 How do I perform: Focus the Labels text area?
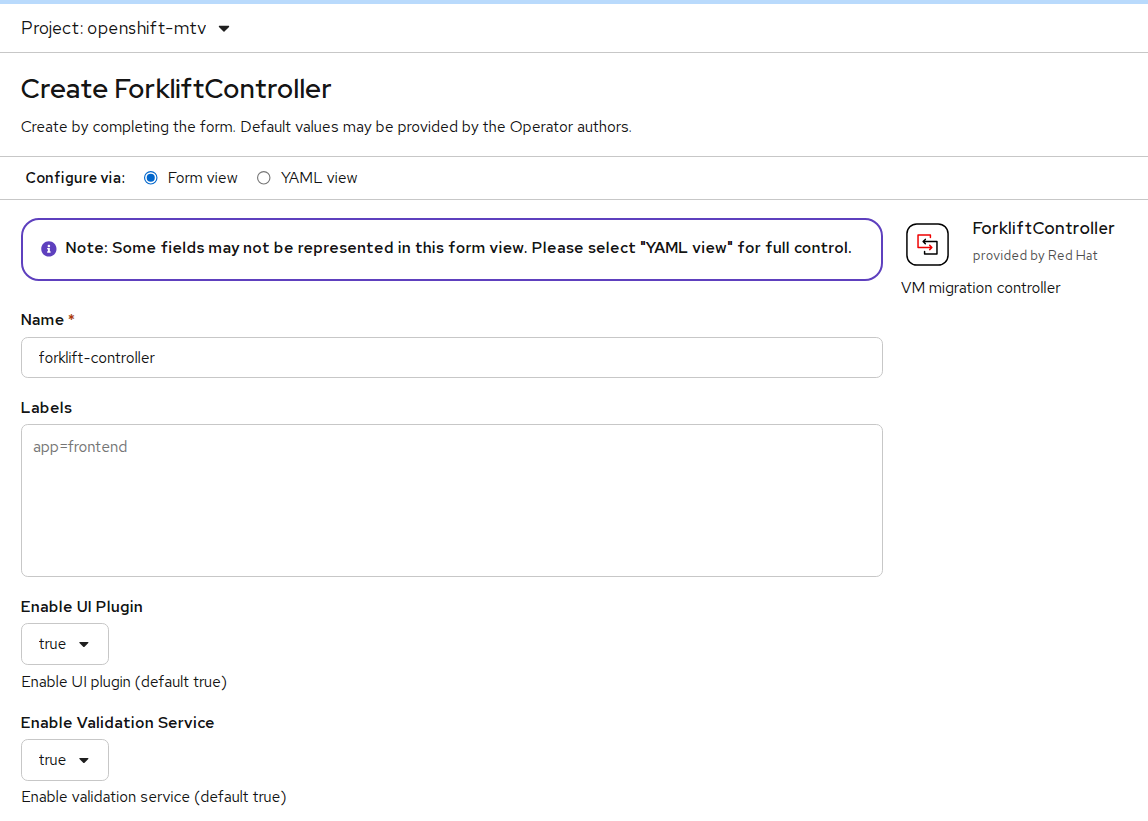click(451, 500)
